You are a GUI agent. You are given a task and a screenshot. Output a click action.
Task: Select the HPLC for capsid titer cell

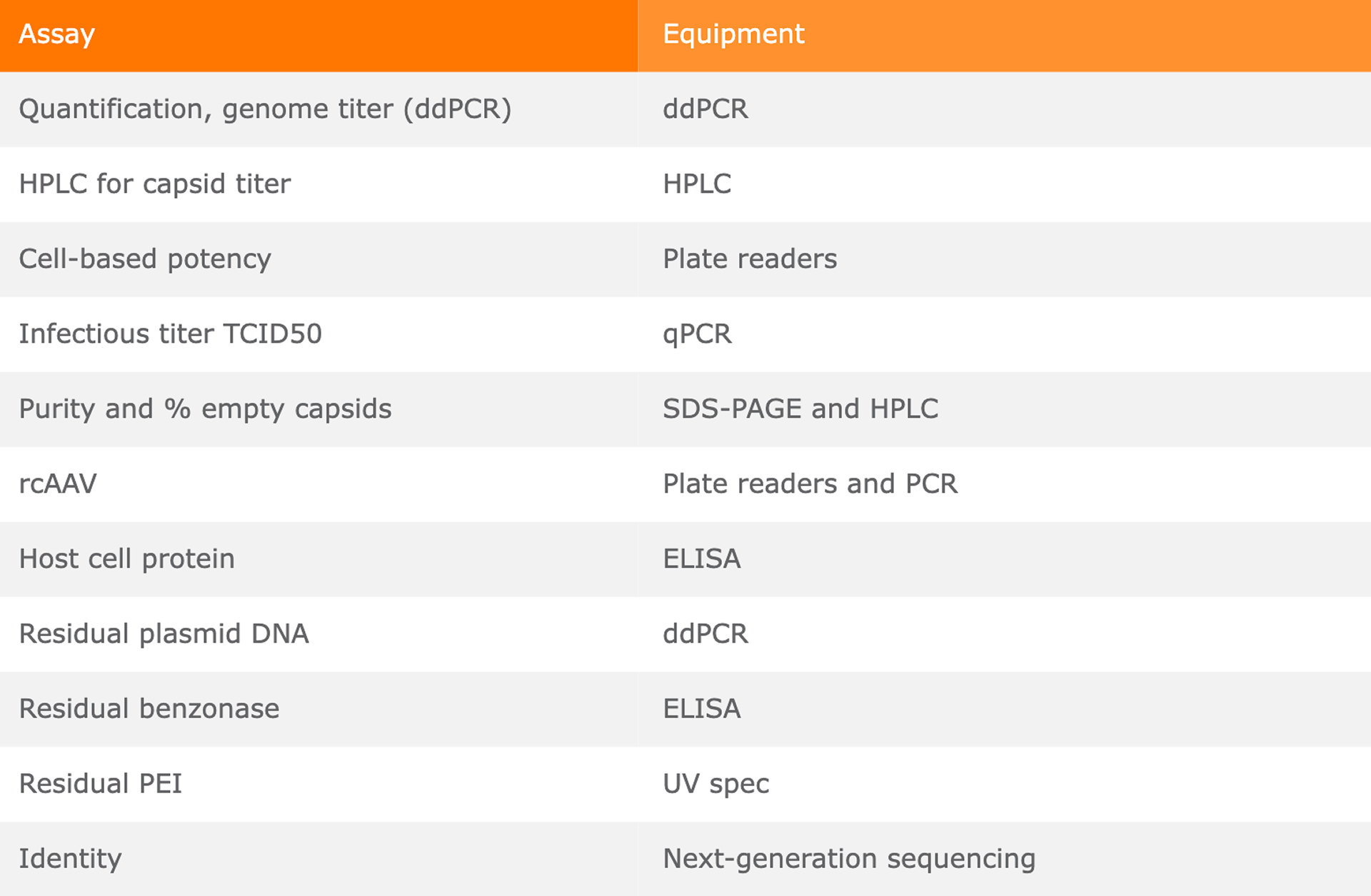(318, 184)
